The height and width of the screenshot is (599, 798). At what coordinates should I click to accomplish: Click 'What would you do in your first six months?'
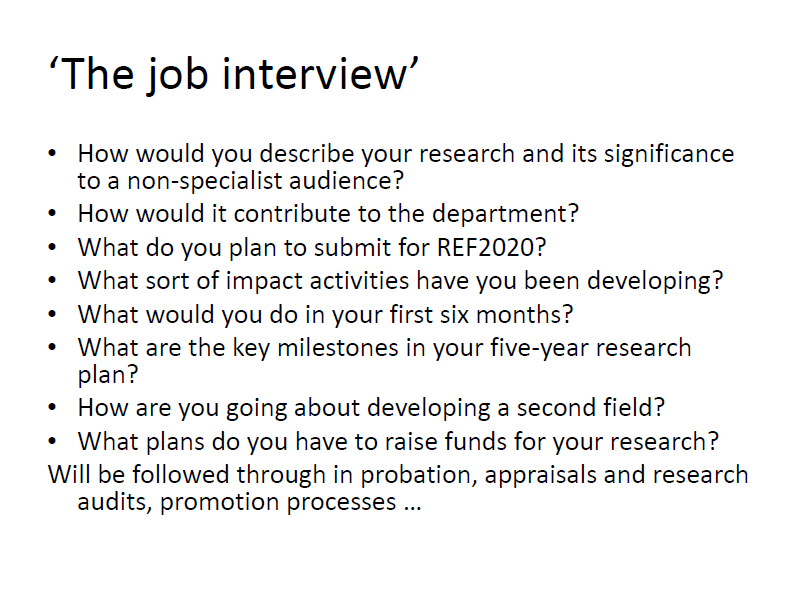325,315
